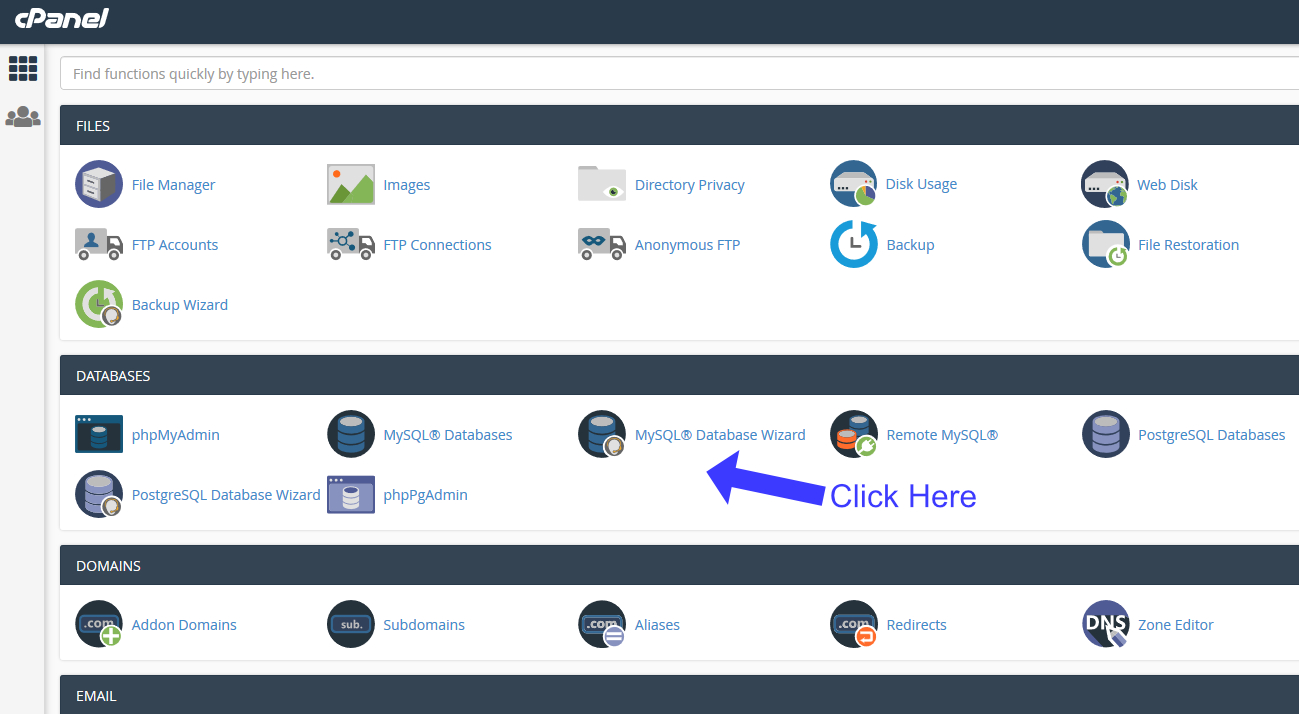1299x714 pixels.
Task: Click the Web Disk drive icon
Action: coord(1105,184)
